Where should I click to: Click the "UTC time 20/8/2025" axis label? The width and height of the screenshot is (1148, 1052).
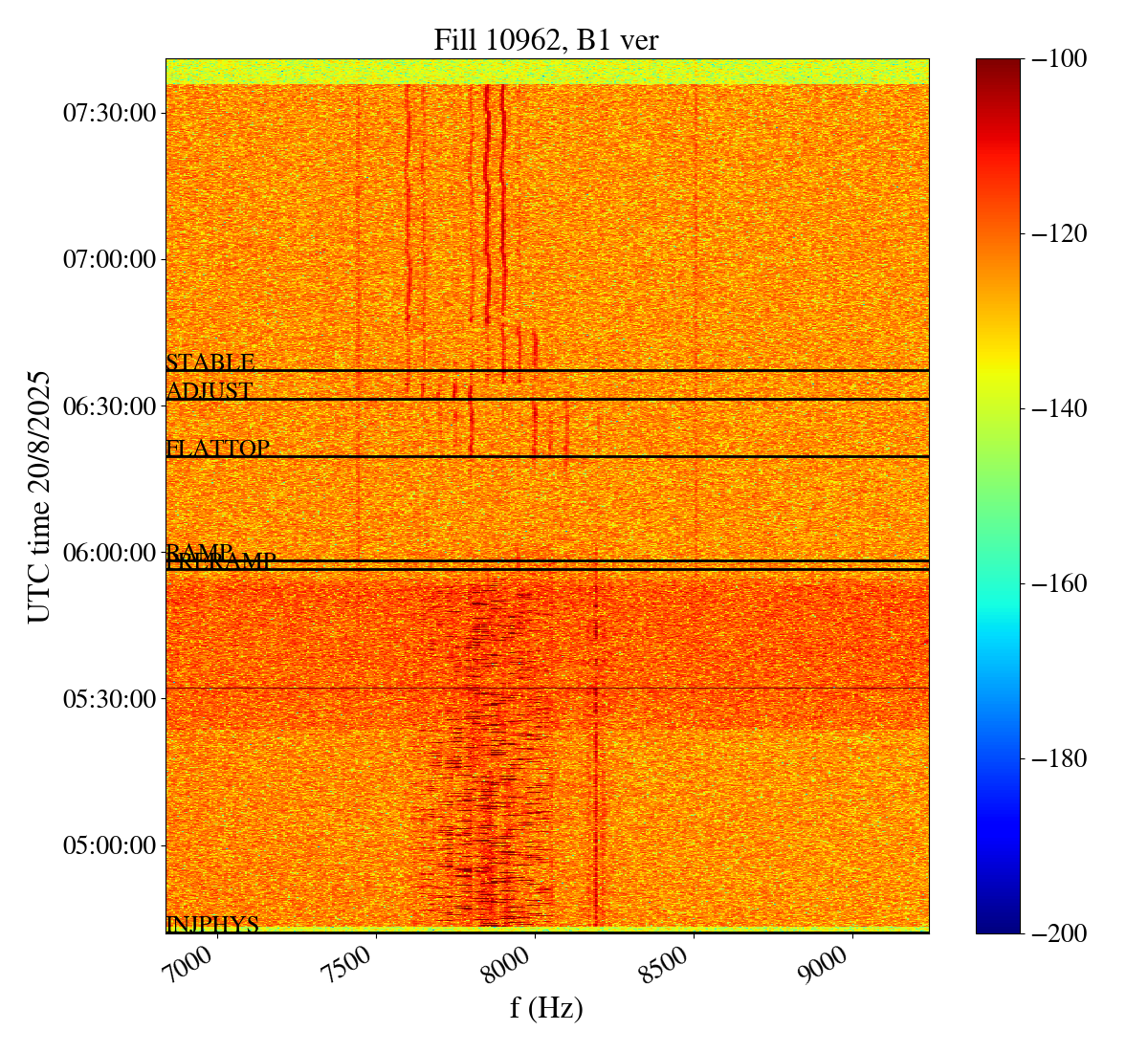click(39, 495)
